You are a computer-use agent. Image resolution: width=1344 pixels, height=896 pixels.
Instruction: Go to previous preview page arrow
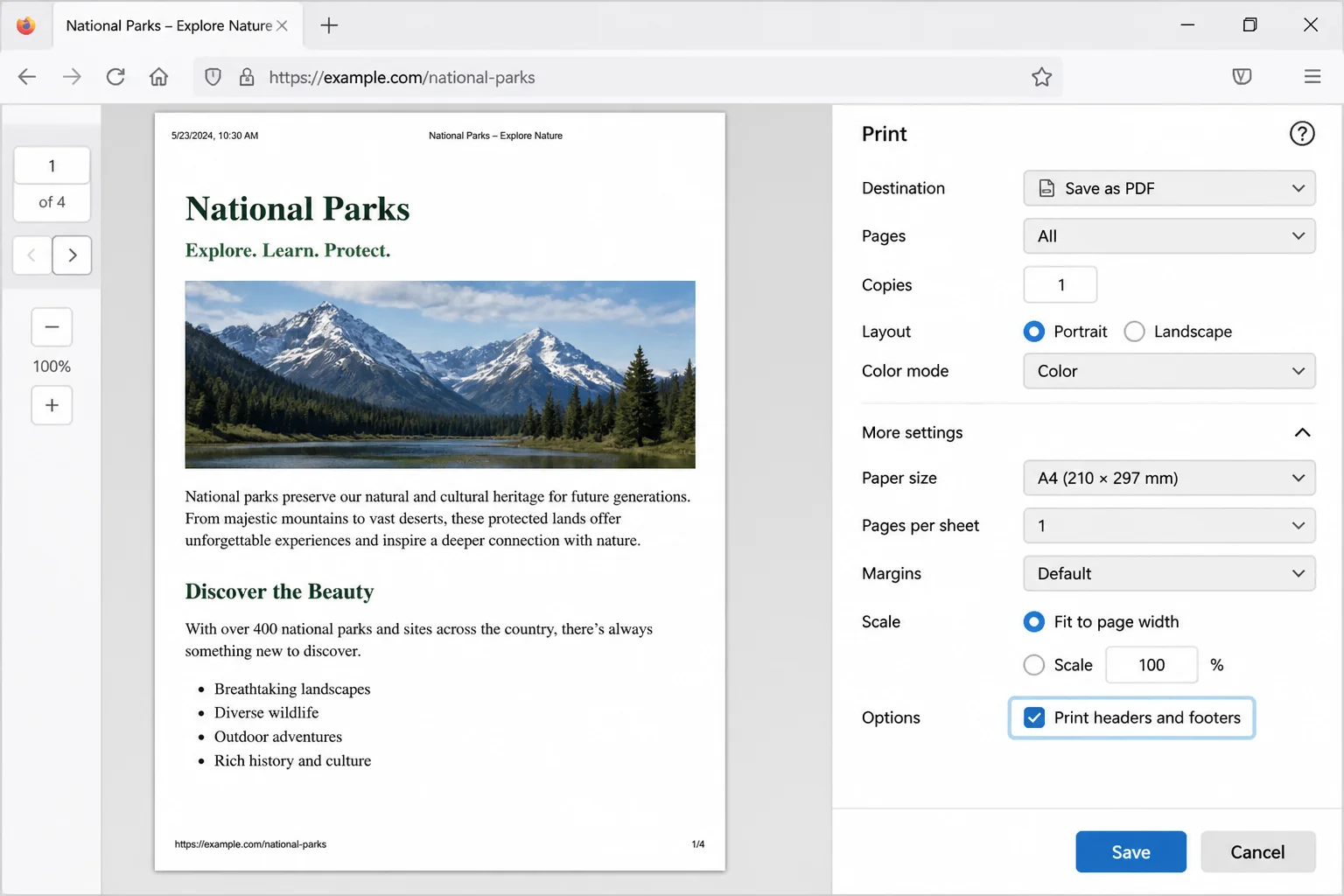pyautogui.click(x=32, y=255)
